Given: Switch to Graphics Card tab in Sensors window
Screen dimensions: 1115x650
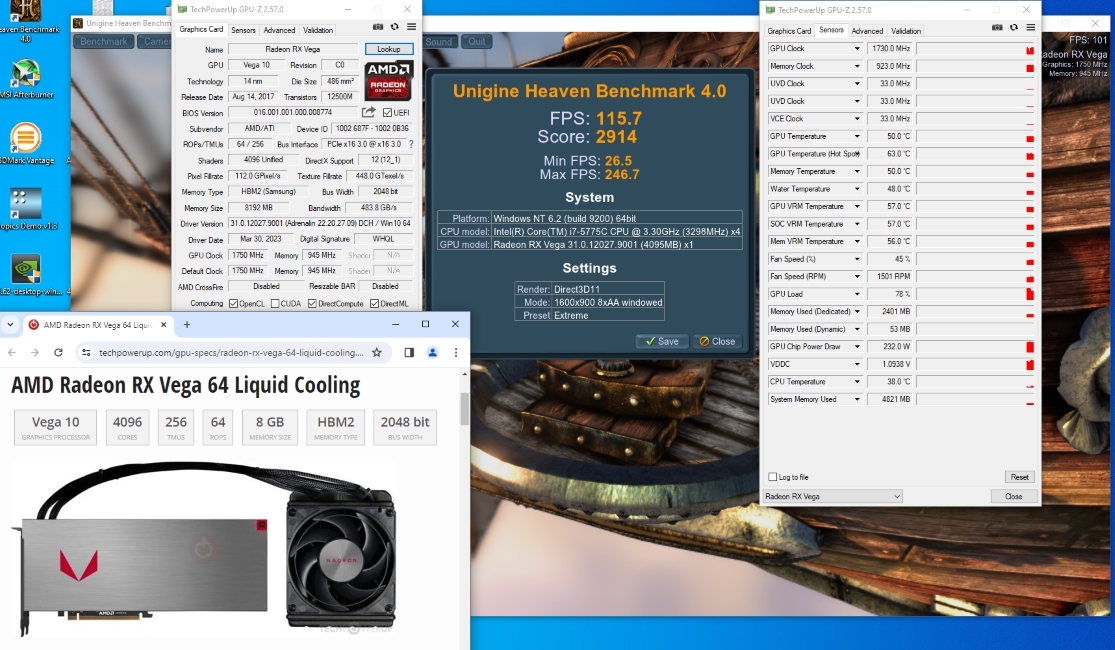Looking at the screenshot, I should click(789, 31).
